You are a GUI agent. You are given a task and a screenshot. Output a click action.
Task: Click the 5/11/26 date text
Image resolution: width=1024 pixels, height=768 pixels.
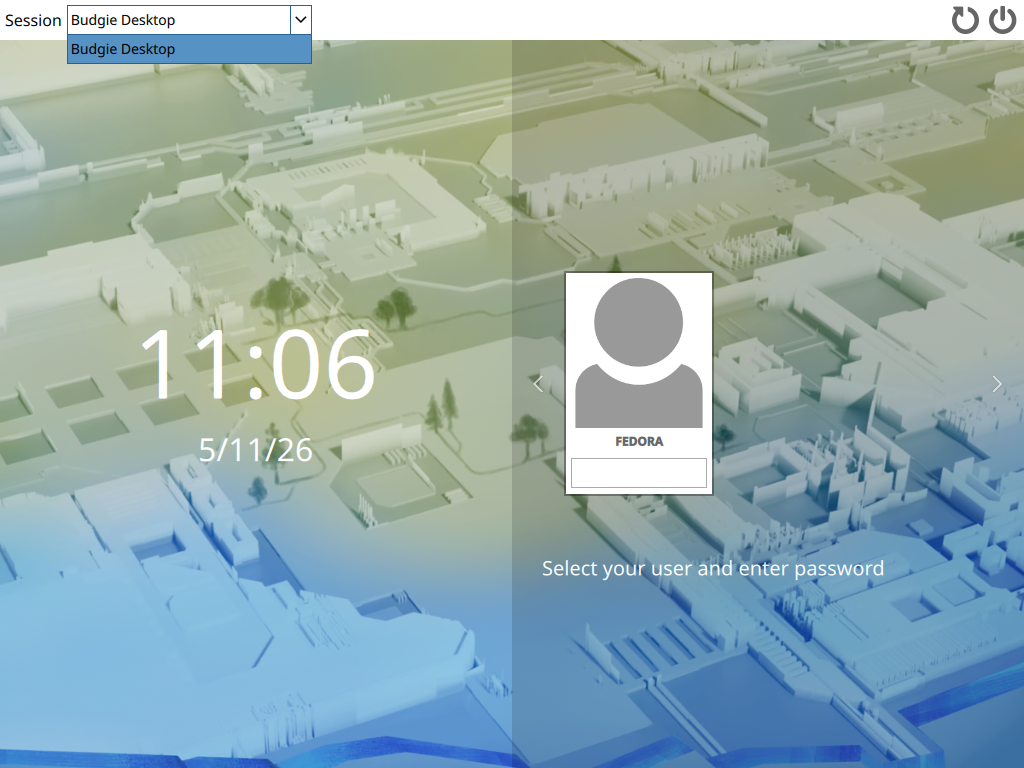(x=255, y=450)
